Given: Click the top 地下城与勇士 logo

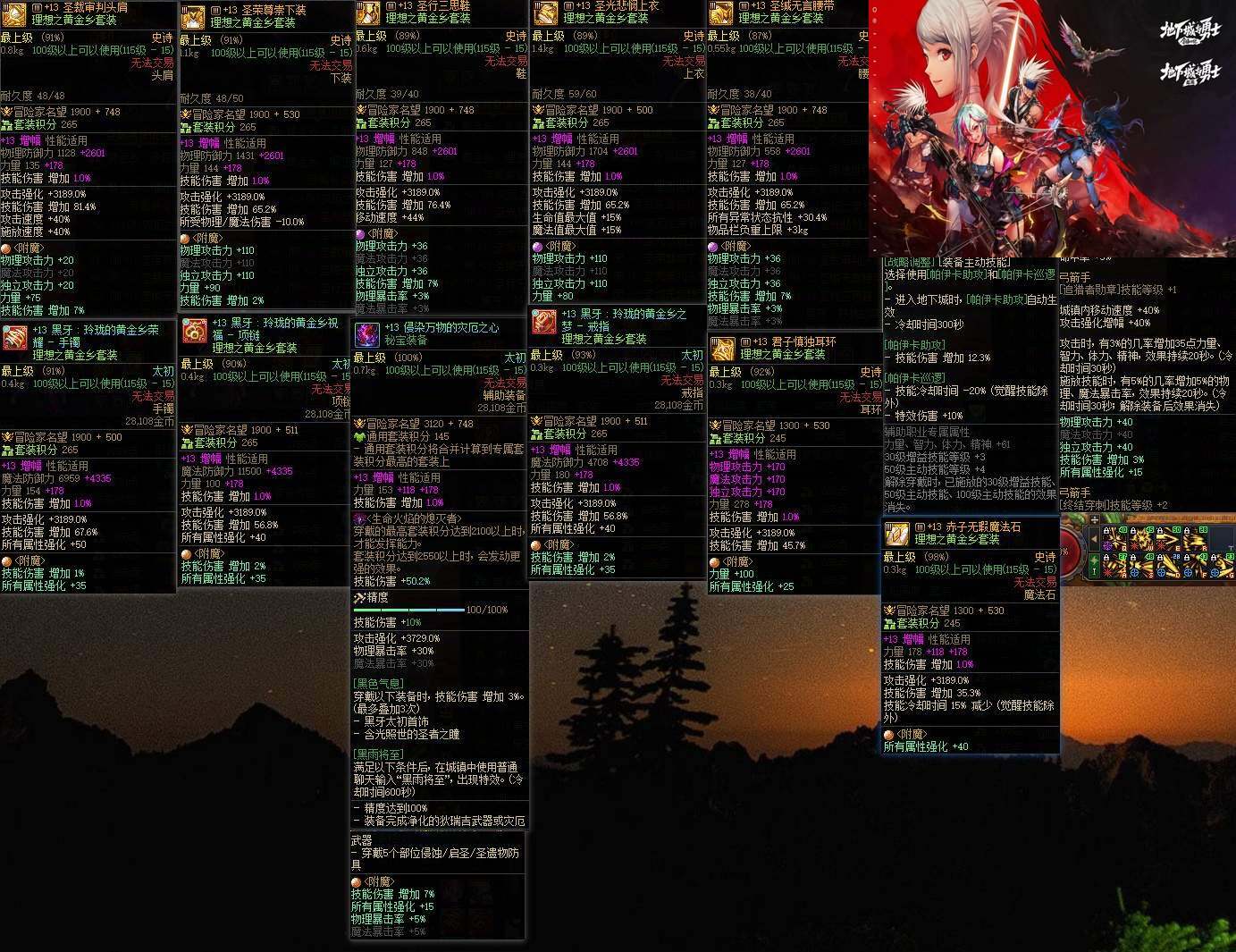Looking at the screenshot, I should [x=1190, y=31].
